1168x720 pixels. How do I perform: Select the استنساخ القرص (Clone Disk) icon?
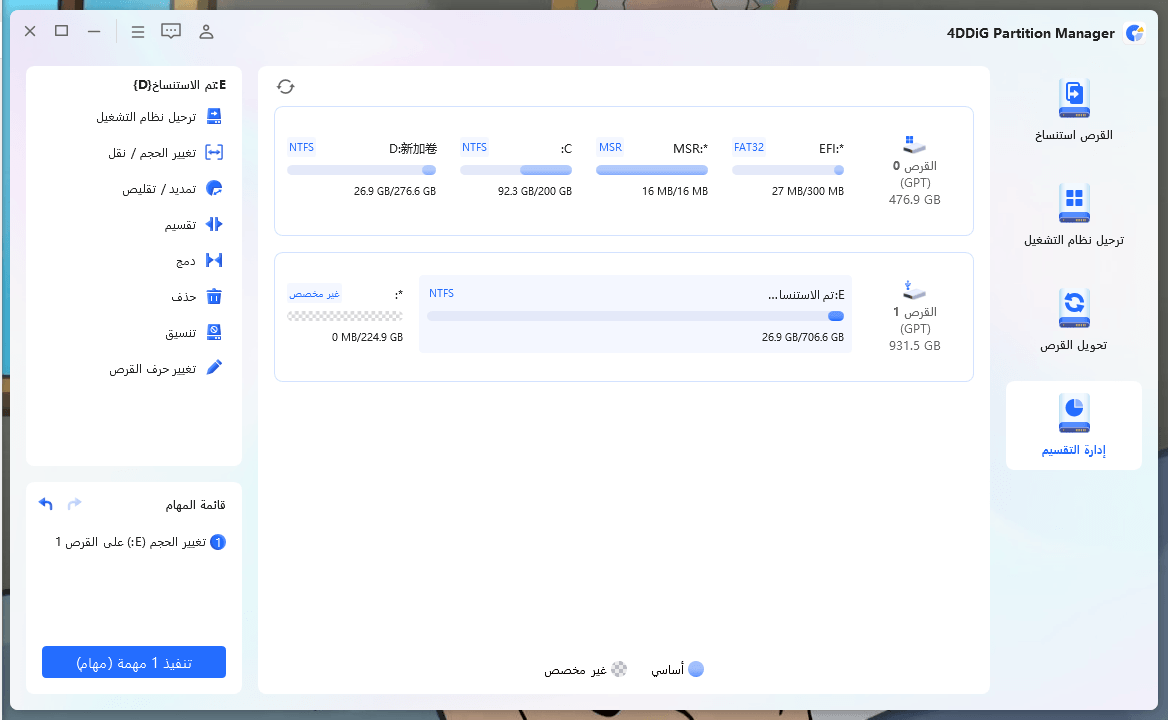[x=1073, y=109]
